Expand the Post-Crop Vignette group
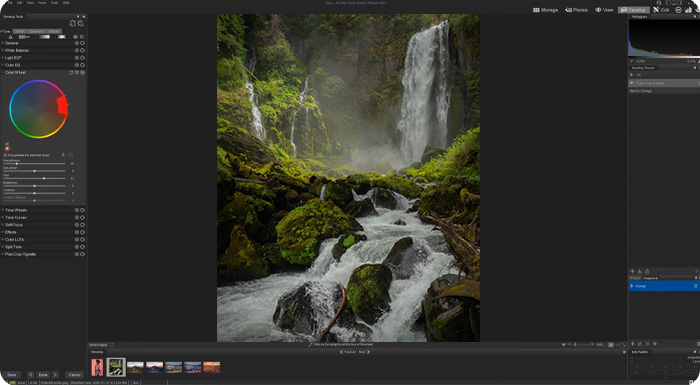This screenshot has width=700, height=385. (x=3, y=254)
